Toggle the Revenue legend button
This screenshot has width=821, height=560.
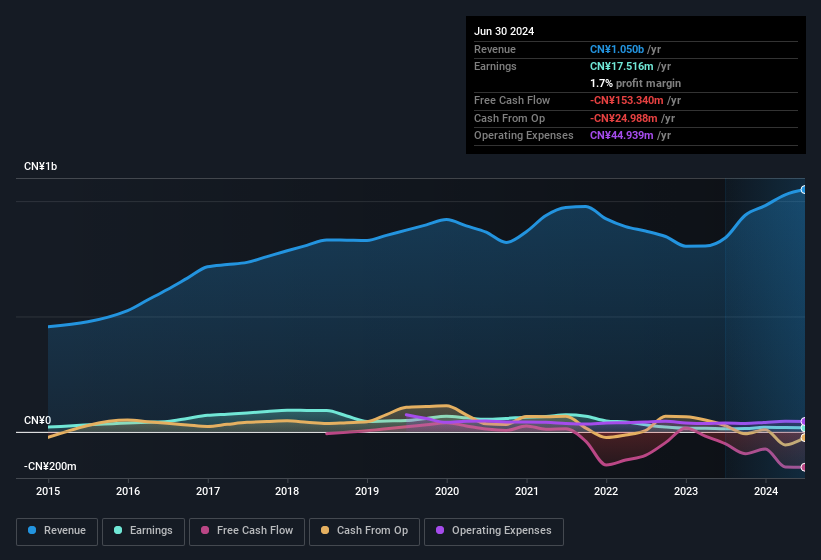57,531
